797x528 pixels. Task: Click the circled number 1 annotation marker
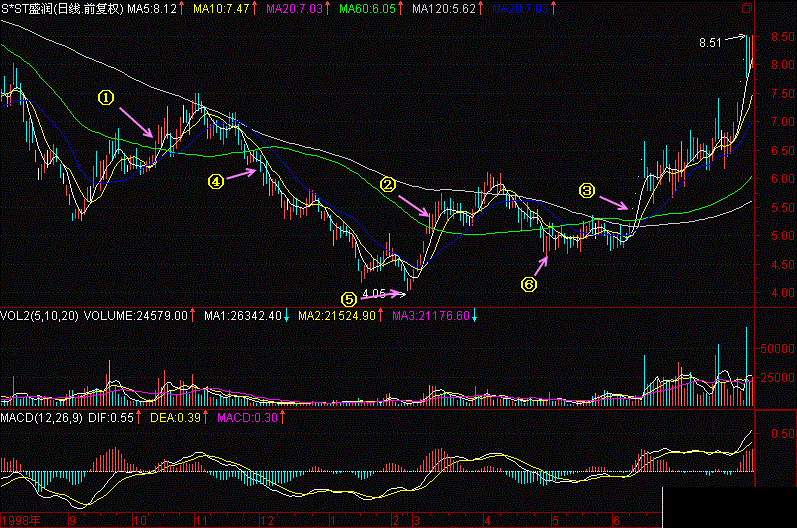tap(106, 97)
